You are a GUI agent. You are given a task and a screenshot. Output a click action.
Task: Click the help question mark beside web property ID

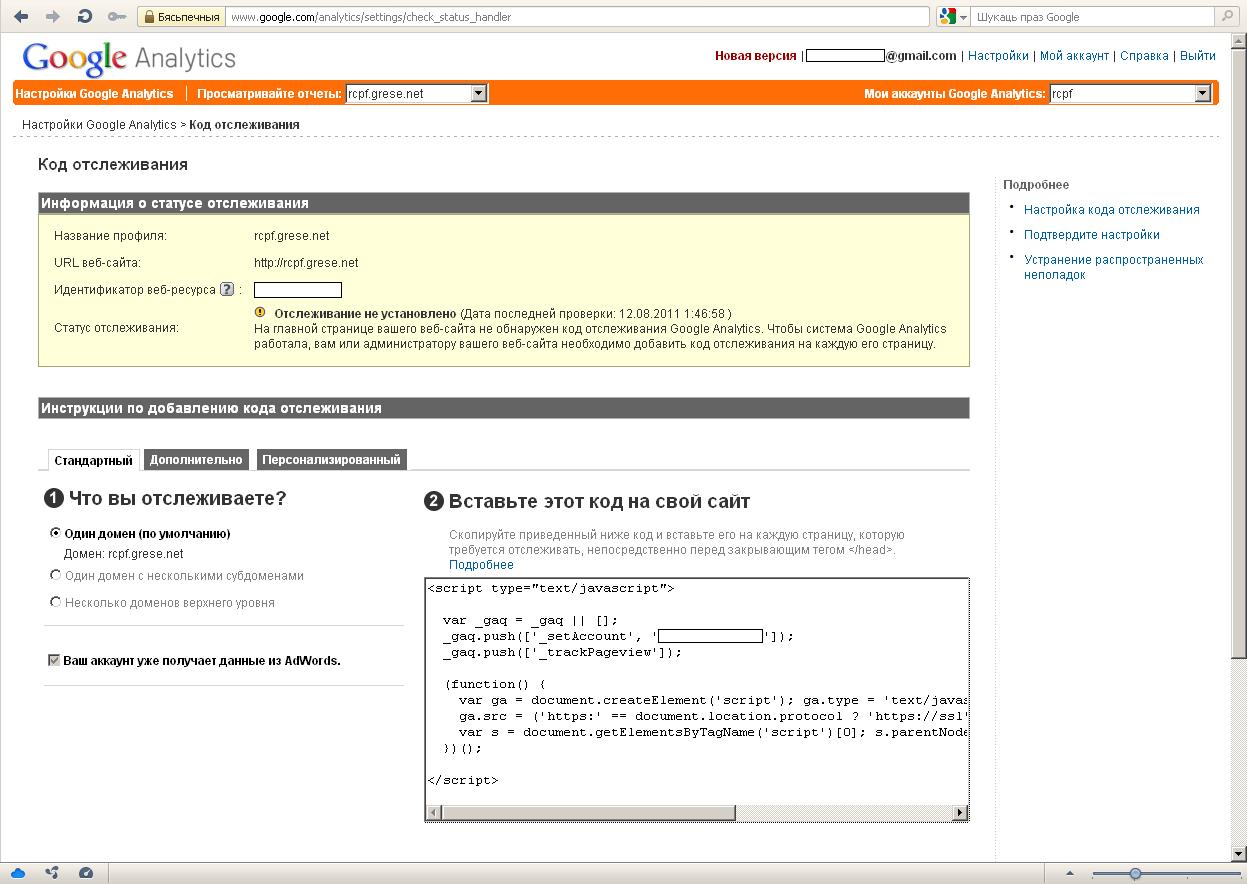click(x=227, y=290)
